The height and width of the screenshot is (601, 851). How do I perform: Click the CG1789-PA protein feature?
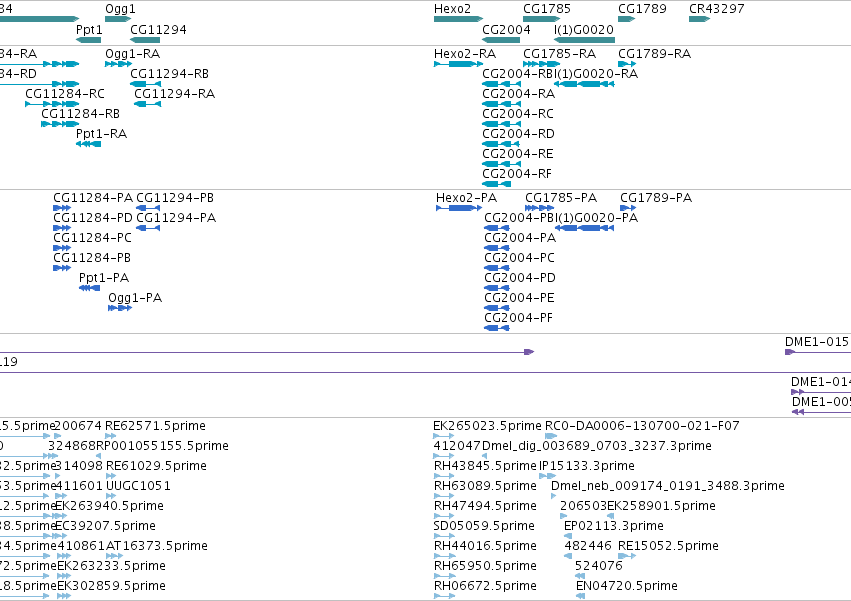pos(628,208)
